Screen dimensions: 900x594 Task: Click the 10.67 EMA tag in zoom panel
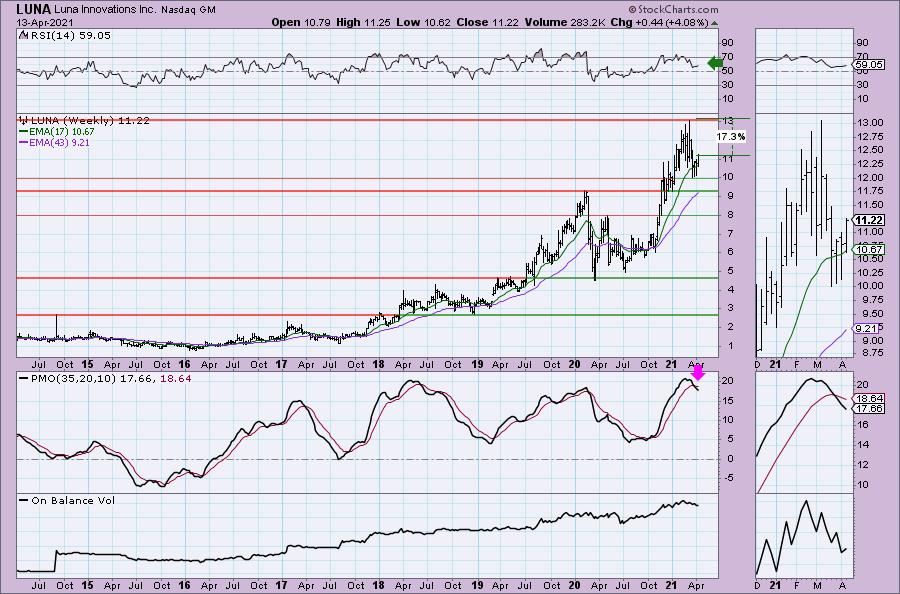pyautogui.click(x=869, y=249)
